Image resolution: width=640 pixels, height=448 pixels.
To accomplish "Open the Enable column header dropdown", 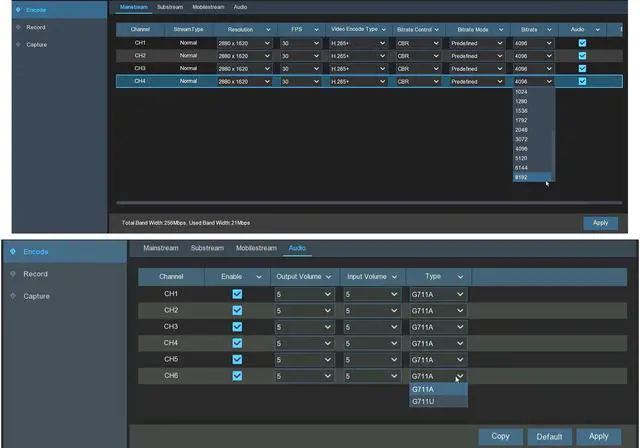I will point(259,277).
